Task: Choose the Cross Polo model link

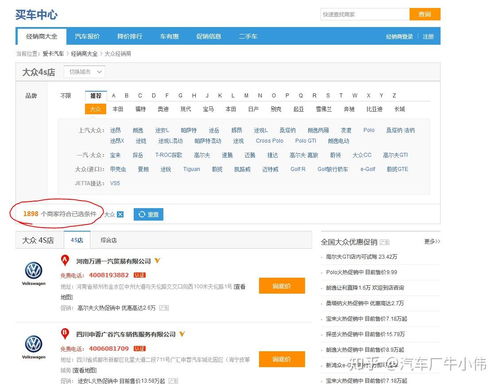Action: pyautogui.click(x=269, y=141)
